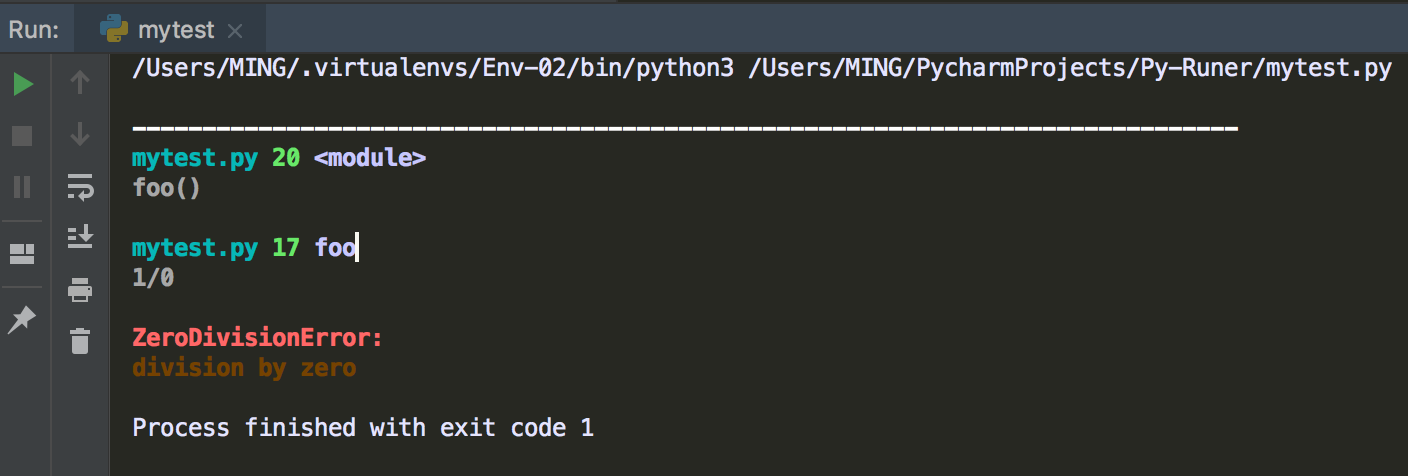Jump up the stack trace arrow

80,84
